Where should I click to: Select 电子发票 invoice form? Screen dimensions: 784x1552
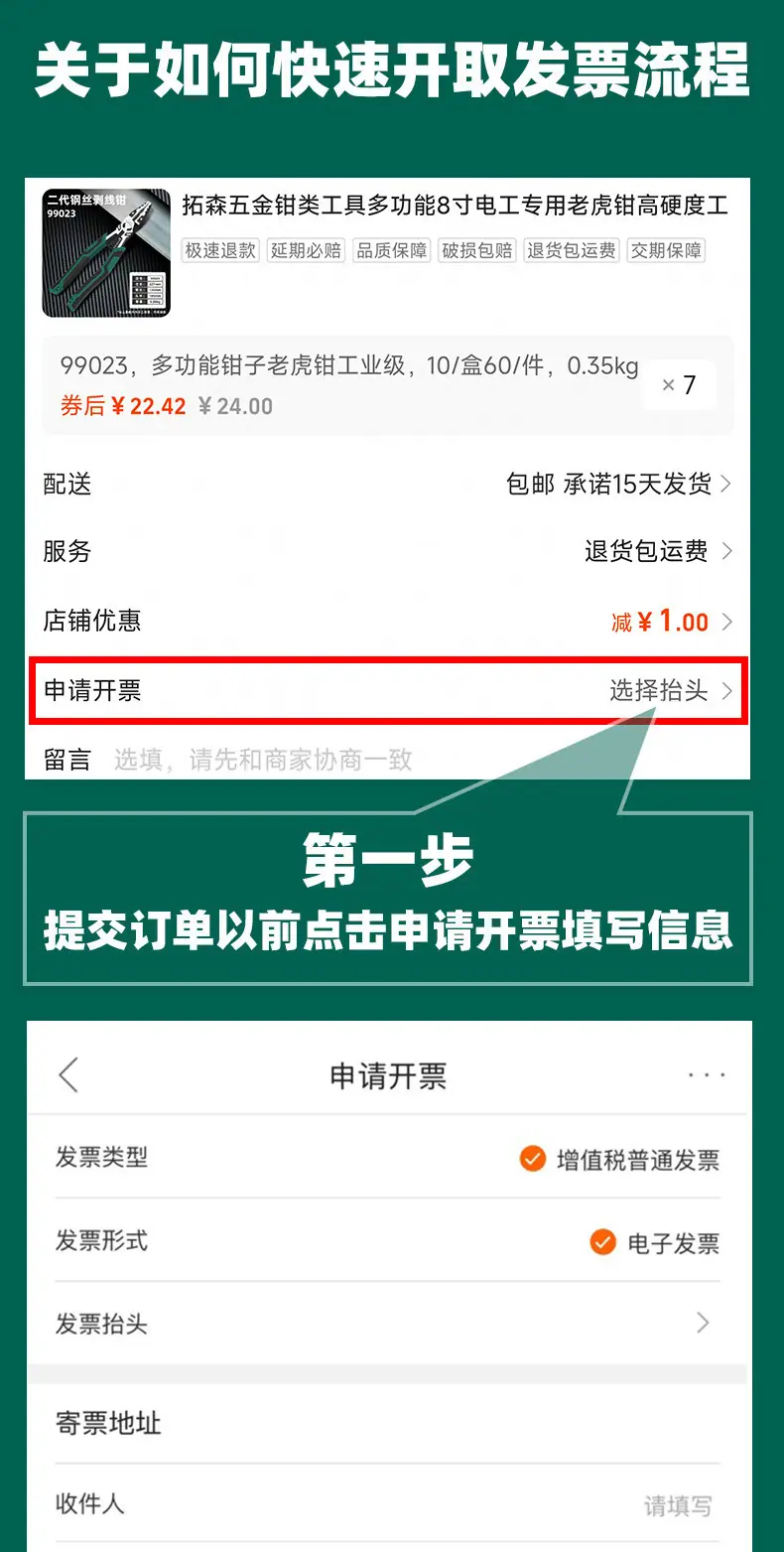pyautogui.click(x=655, y=1242)
